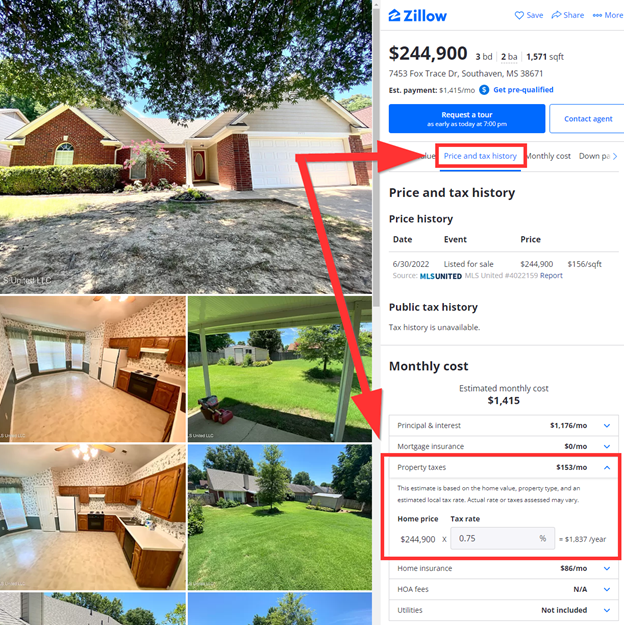Click the MLS United source logo

point(441,276)
